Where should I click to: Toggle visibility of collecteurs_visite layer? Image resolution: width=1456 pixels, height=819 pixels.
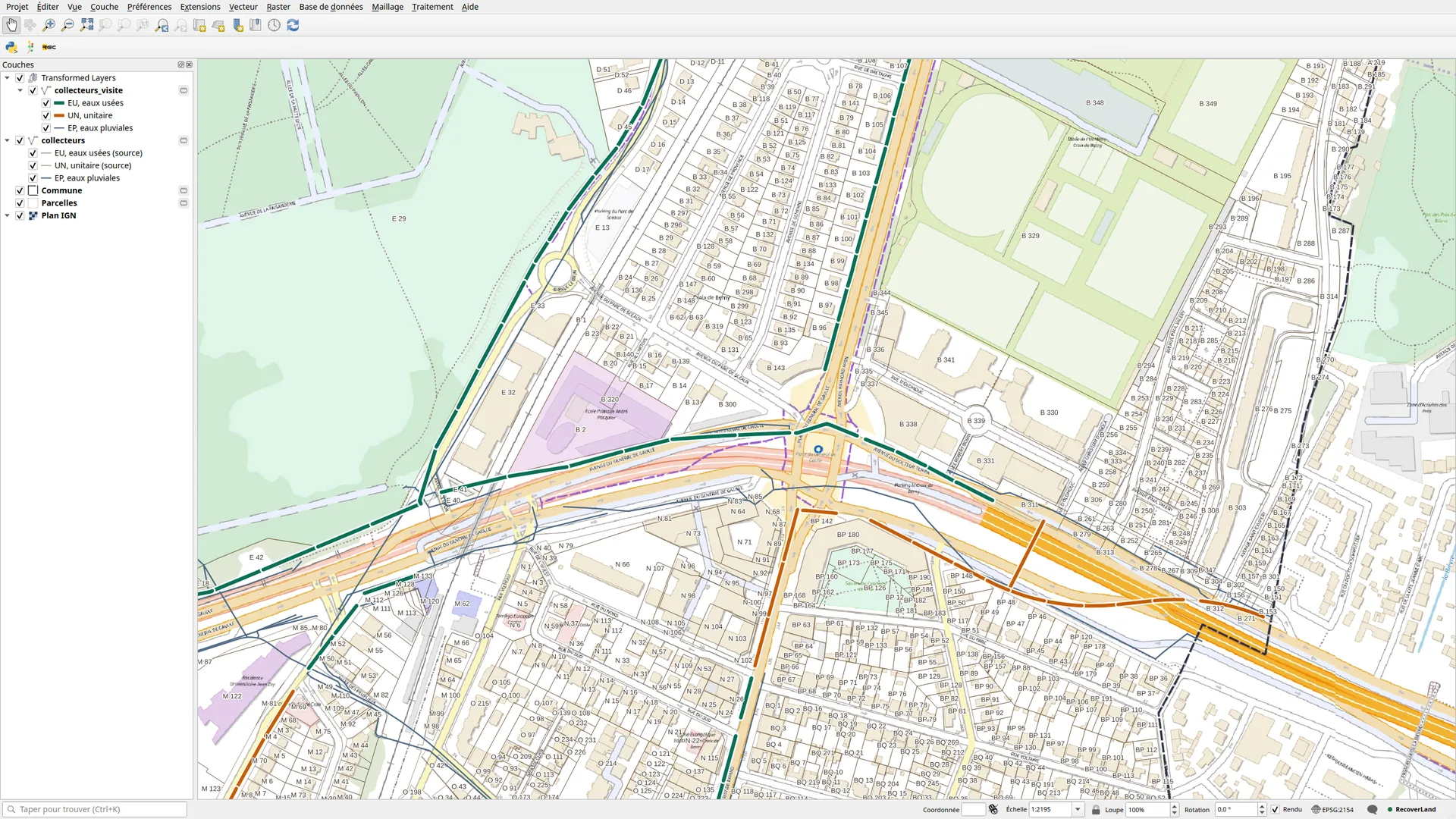coord(33,90)
